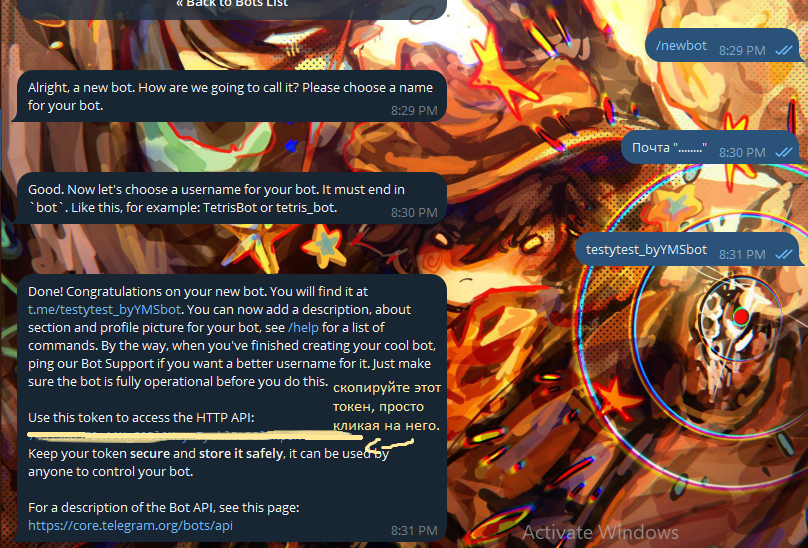Click the 8:31 PM timestamp in Done message
This screenshot has width=808, height=548.
(414, 530)
